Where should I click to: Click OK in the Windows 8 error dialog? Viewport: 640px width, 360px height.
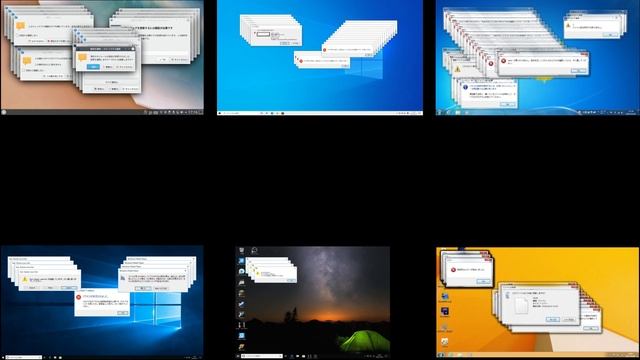coord(483,281)
